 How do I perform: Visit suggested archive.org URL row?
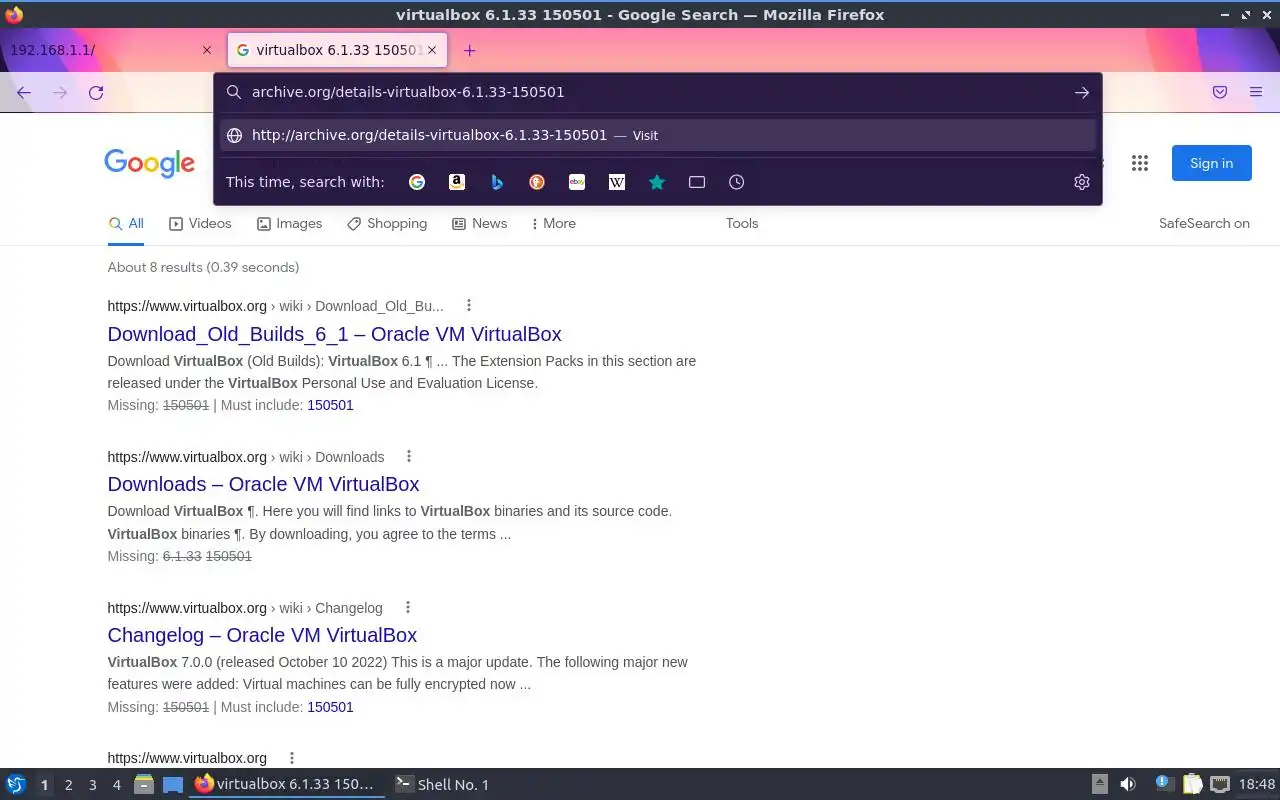pos(658,135)
